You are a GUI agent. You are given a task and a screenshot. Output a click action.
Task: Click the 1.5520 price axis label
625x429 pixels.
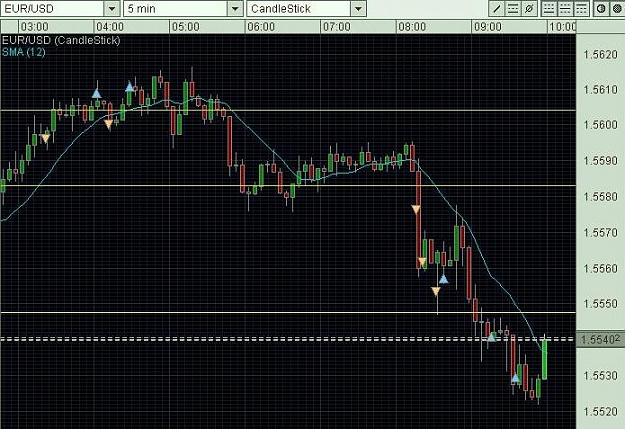(601, 411)
